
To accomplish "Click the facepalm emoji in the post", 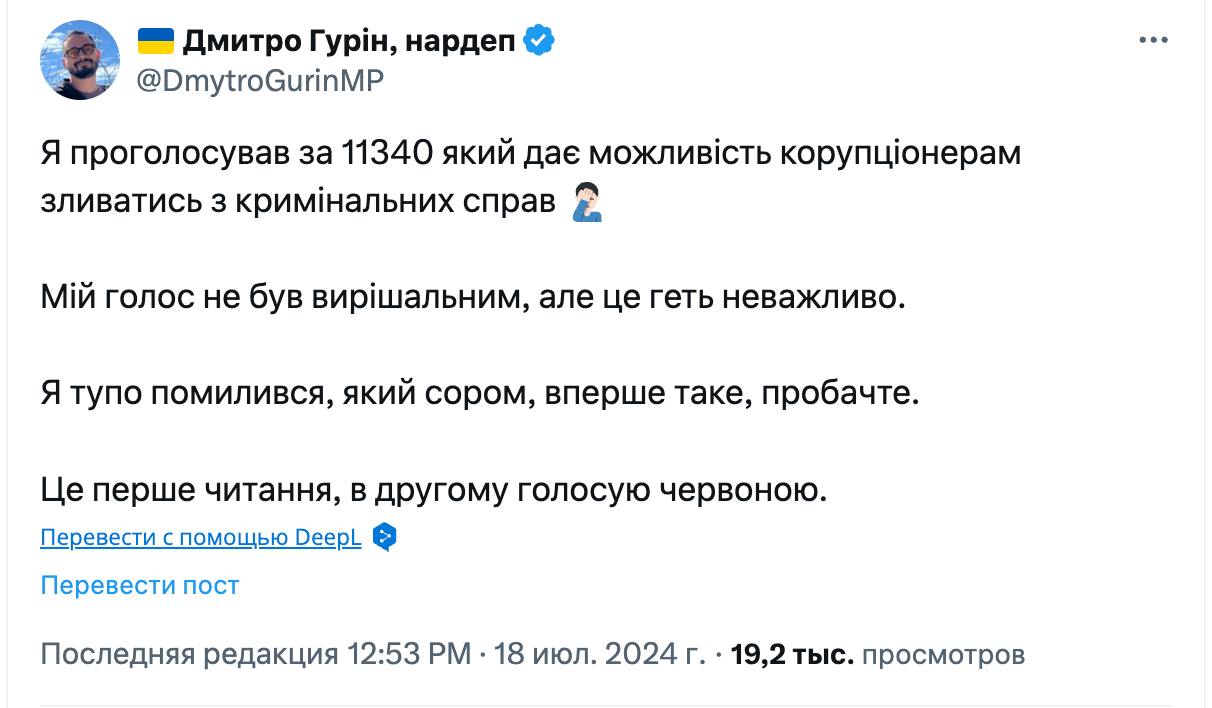I will click(586, 203).
